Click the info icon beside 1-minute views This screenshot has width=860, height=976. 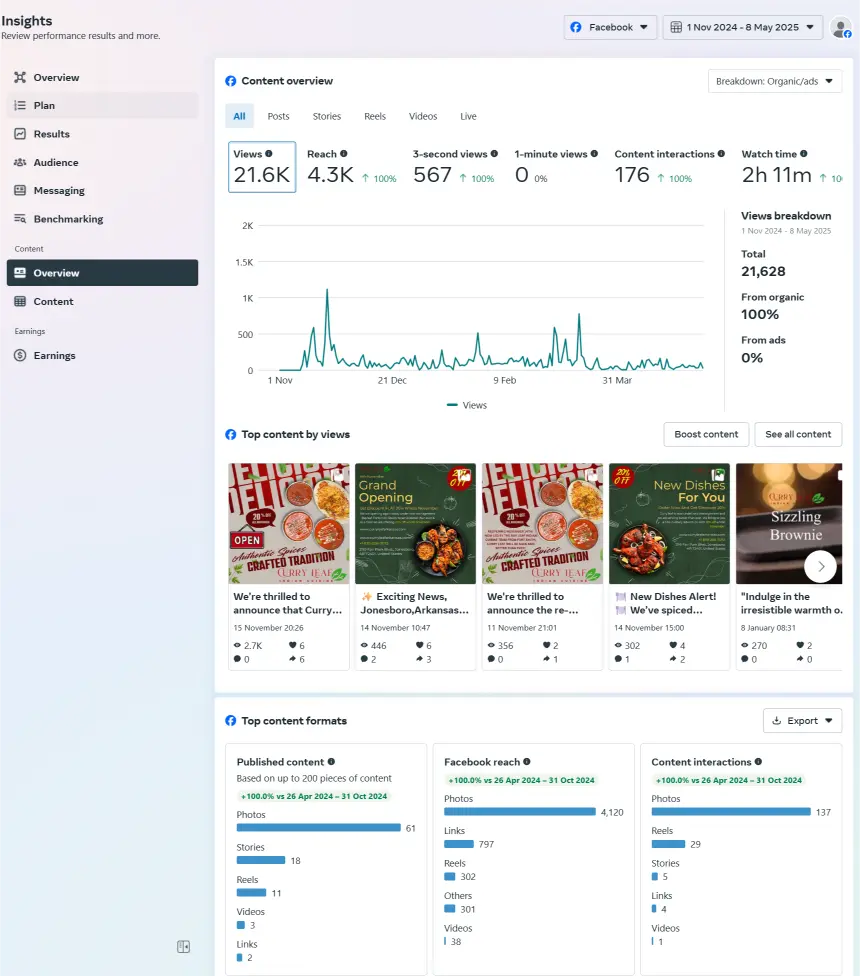pyautogui.click(x=594, y=154)
